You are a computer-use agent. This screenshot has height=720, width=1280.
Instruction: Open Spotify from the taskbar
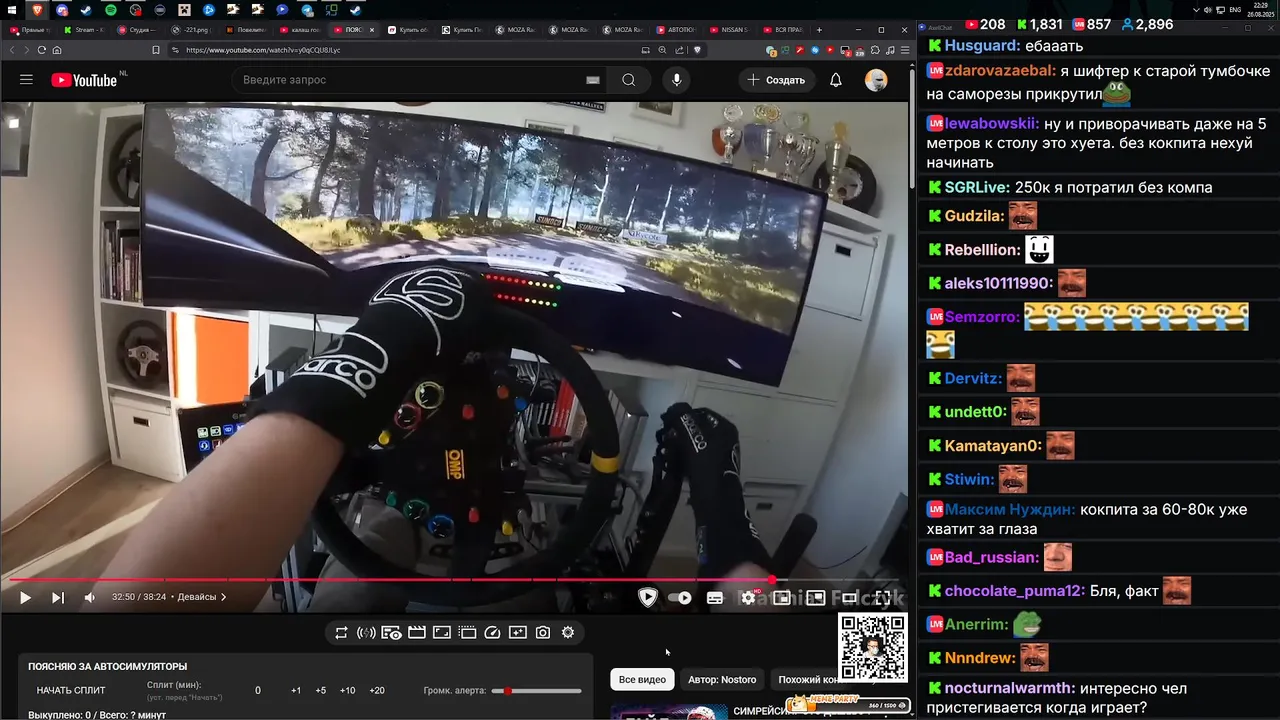click(110, 9)
